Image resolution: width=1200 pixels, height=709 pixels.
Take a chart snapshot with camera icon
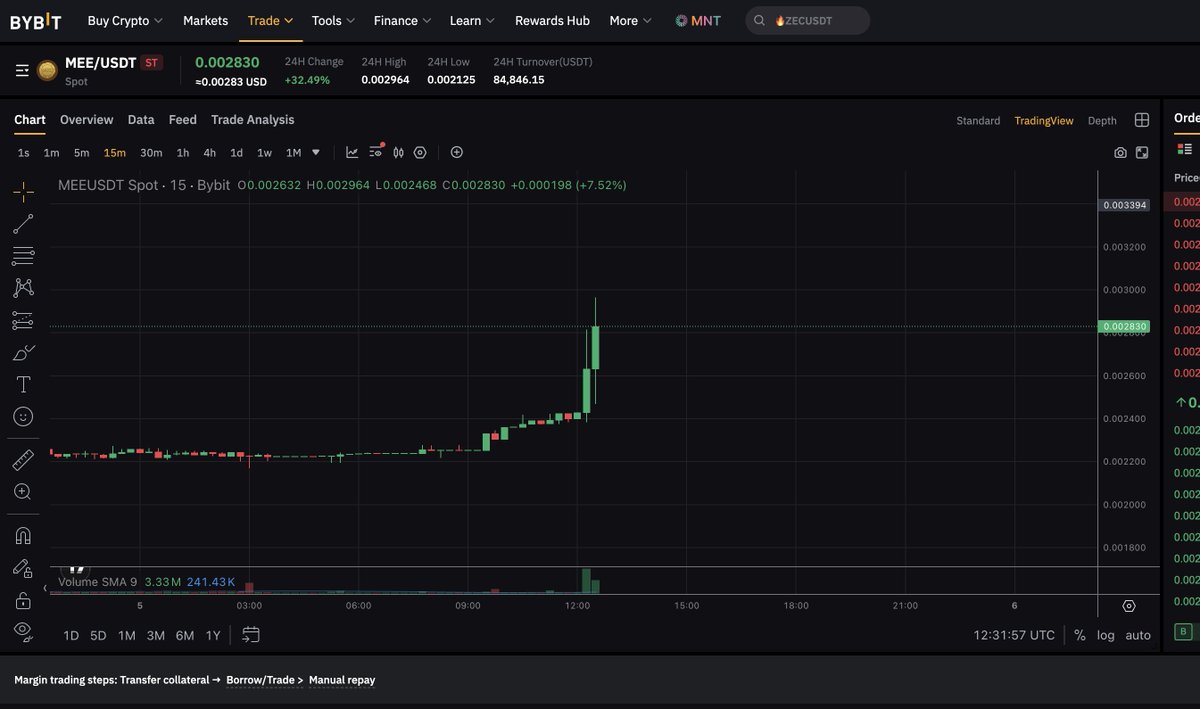pos(1120,153)
